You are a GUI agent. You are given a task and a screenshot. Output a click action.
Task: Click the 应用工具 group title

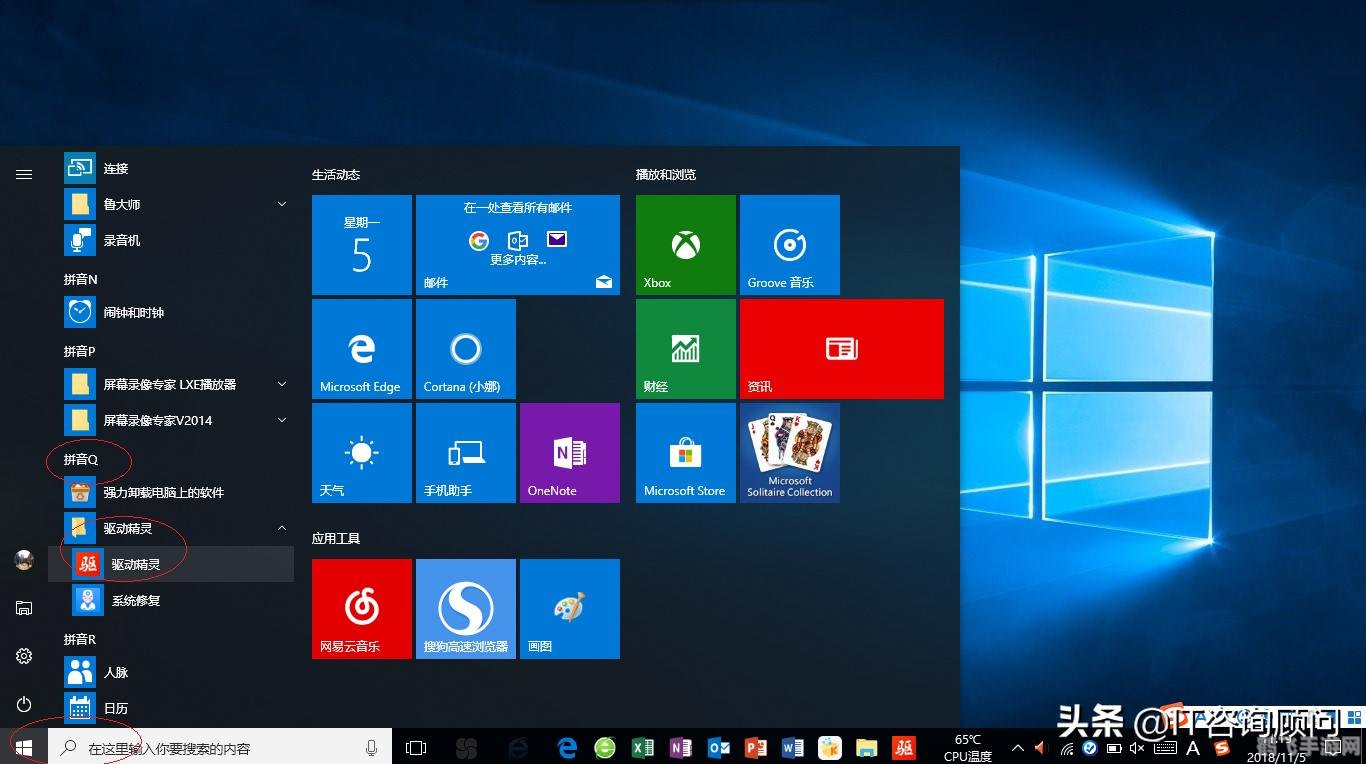[x=336, y=538]
